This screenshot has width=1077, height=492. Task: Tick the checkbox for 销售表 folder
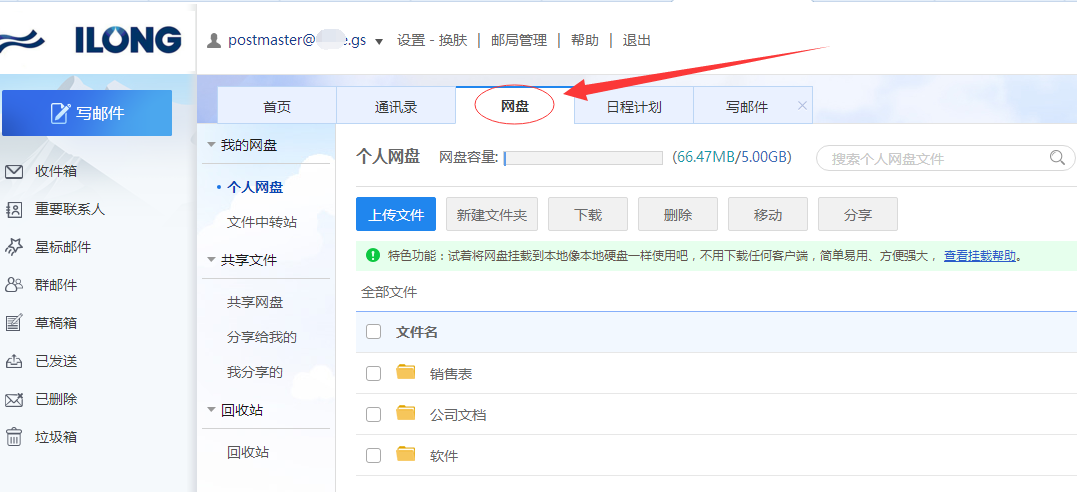tap(373, 373)
